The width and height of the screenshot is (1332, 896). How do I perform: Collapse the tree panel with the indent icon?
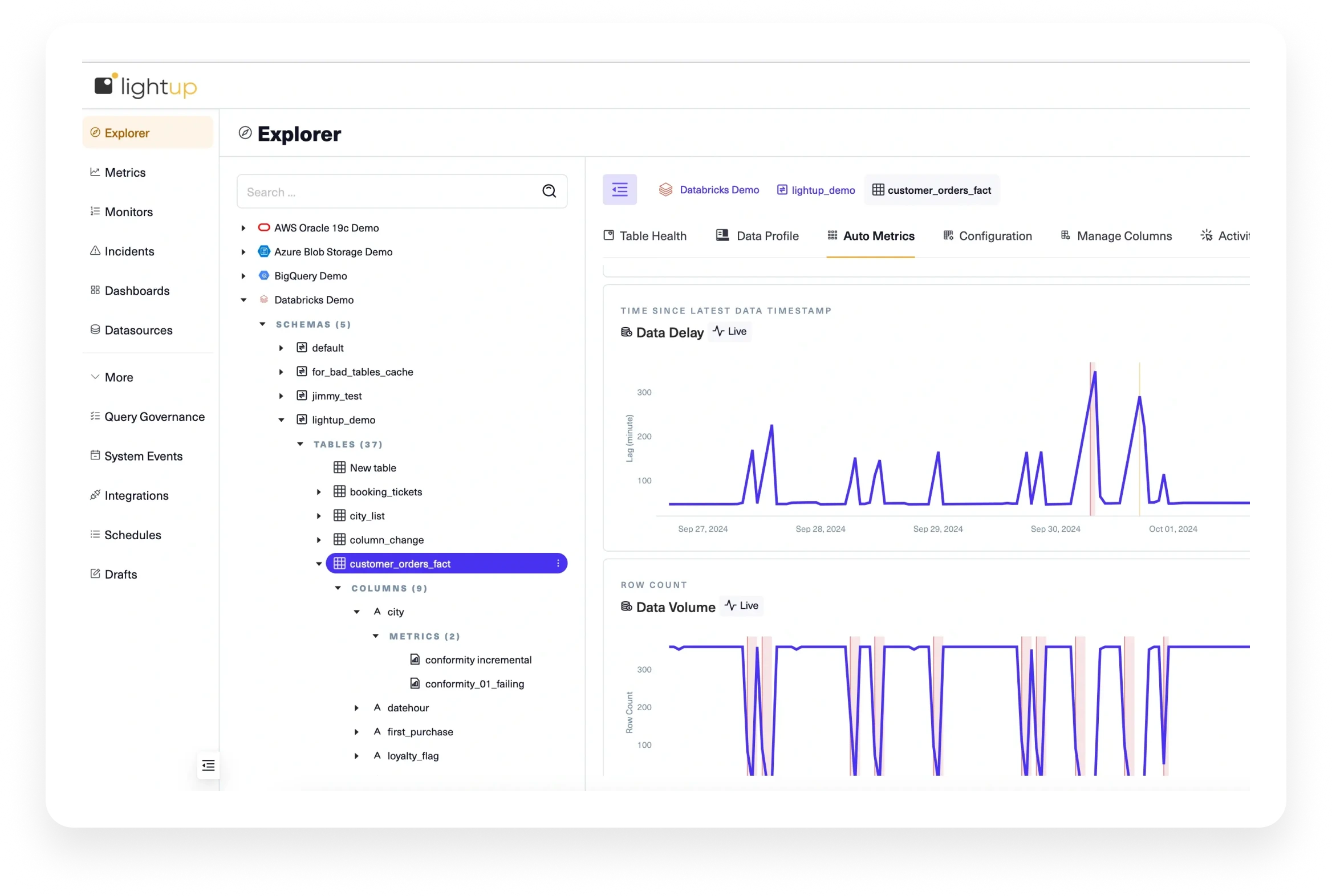click(208, 765)
